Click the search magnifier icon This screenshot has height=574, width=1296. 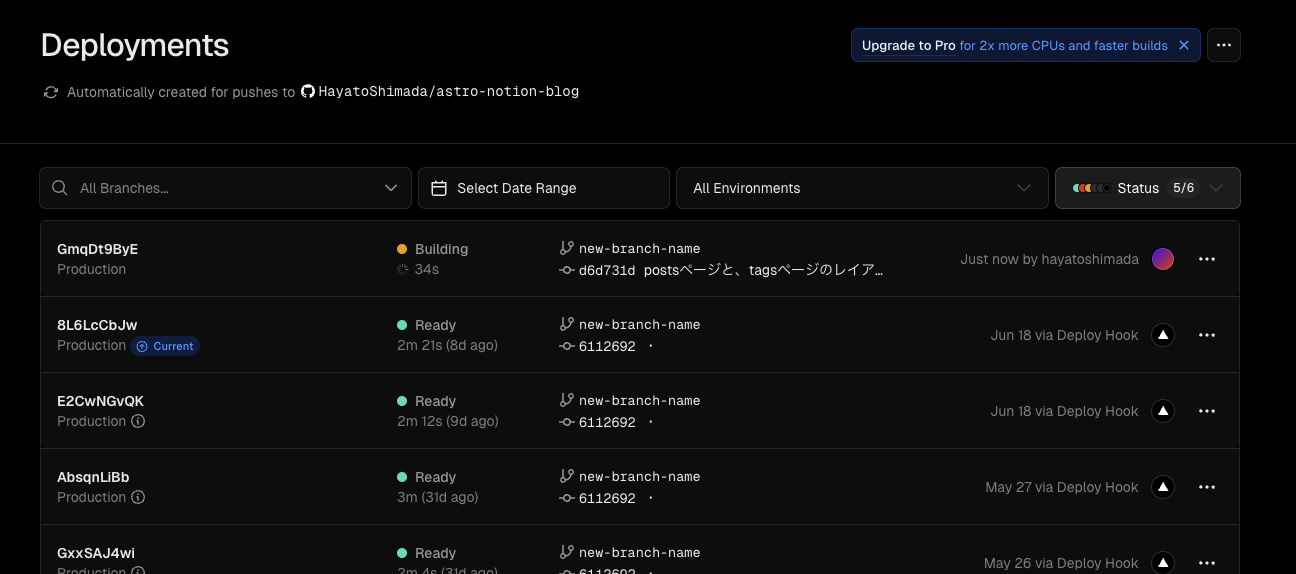pos(60,188)
